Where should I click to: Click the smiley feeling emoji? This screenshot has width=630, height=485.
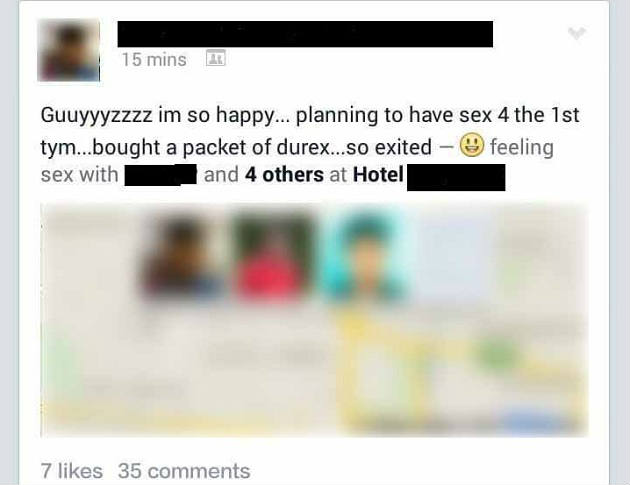472,146
